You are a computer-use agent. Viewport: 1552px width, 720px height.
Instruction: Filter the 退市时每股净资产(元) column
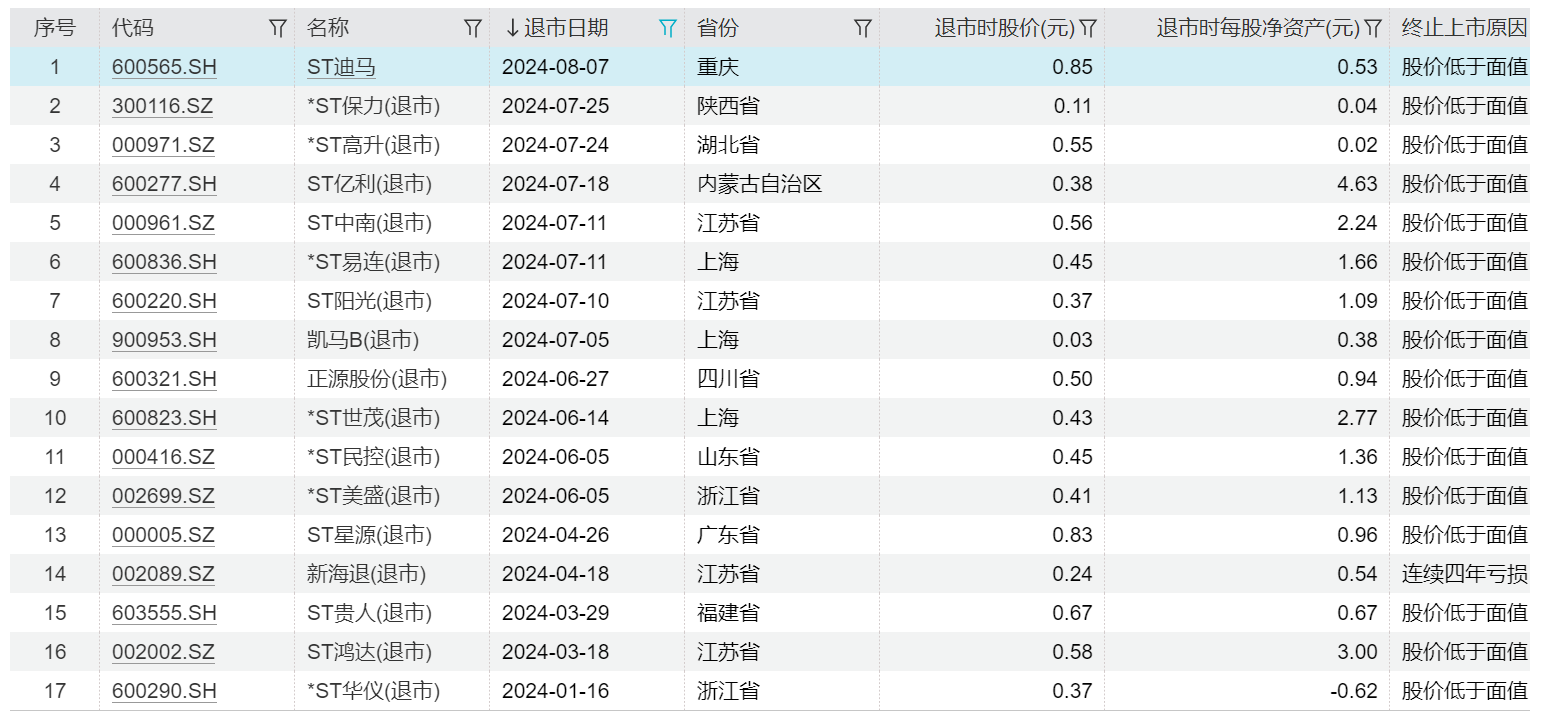coord(1373,29)
